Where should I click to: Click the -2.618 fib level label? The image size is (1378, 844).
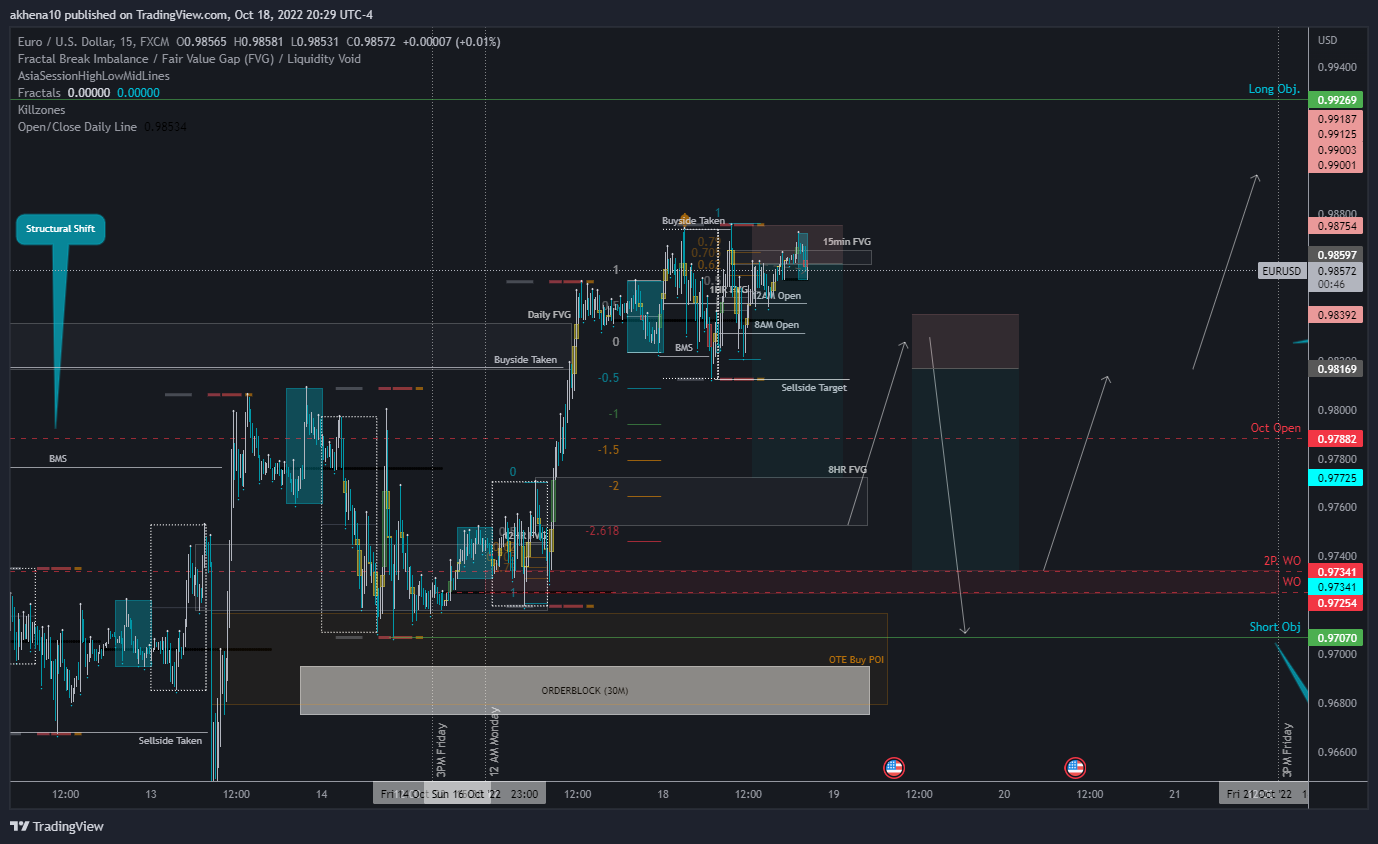pos(602,531)
